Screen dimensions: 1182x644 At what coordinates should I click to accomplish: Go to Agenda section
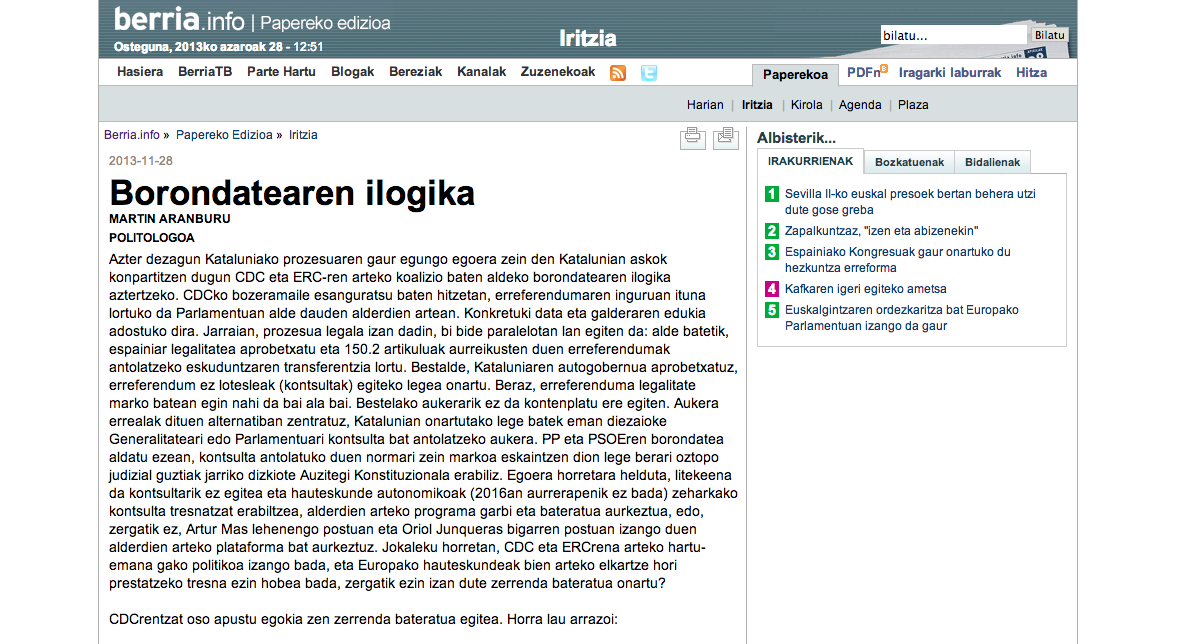860,105
